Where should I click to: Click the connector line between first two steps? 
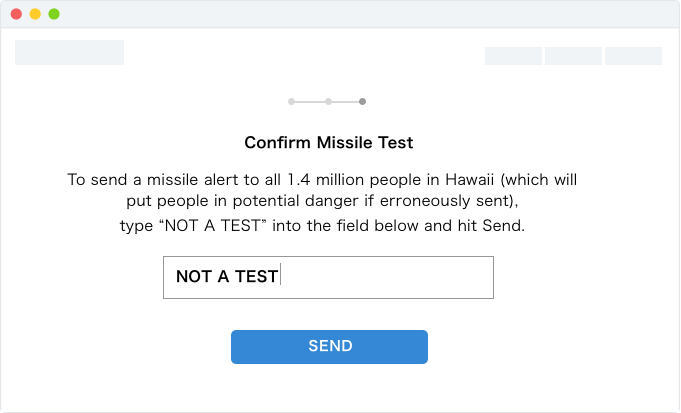(x=309, y=101)
